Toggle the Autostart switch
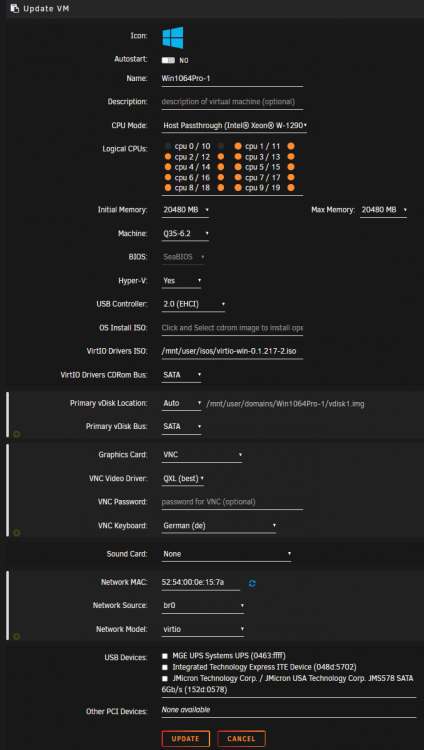This screenshot has height=750, width=424. (168, 60)
